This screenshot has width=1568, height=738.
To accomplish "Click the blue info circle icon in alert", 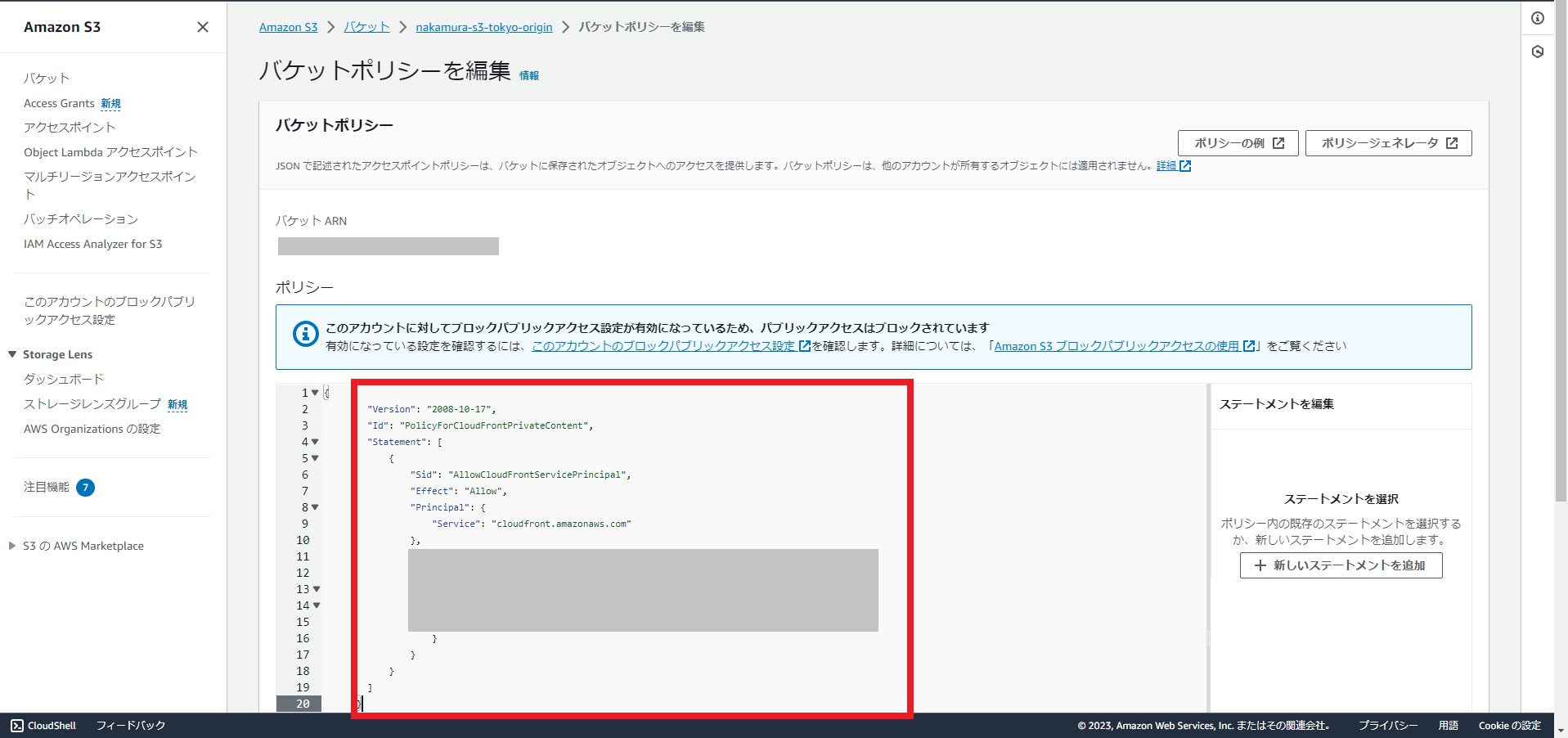I will point(306,334).
